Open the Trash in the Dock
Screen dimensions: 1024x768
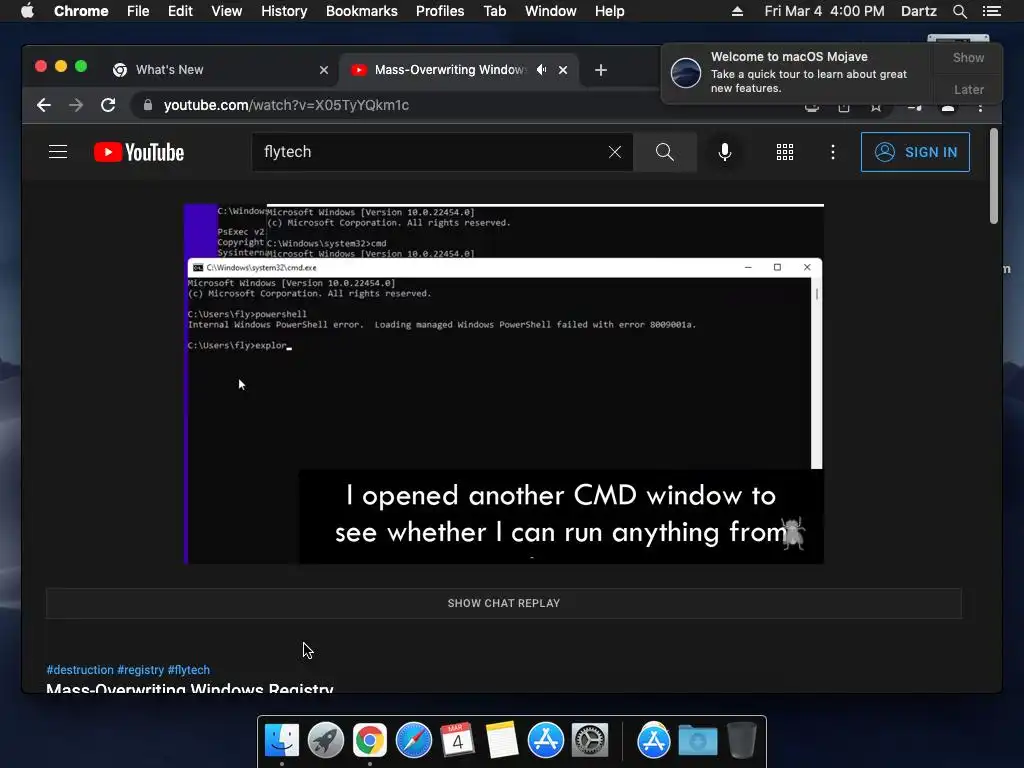point(742,740)
